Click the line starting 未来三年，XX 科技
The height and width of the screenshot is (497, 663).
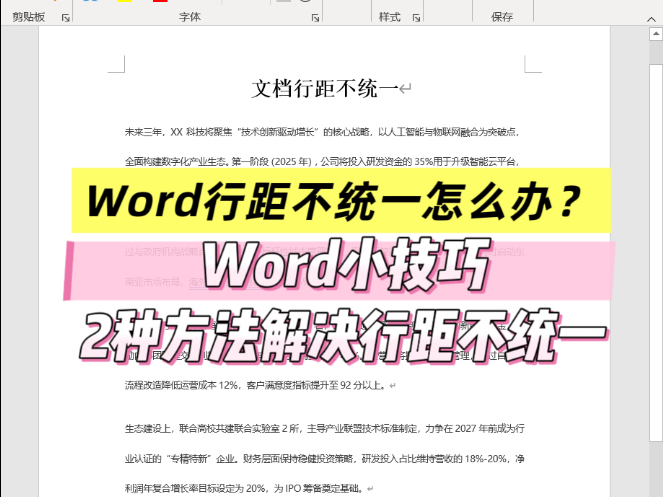tap(322, 132)
